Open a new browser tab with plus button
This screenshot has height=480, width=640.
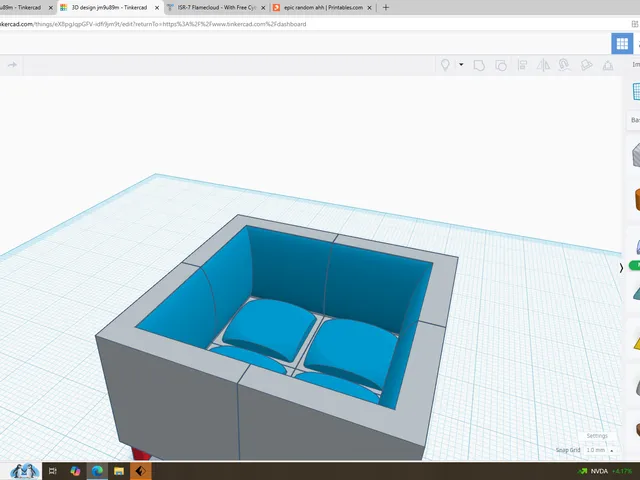(x=386, y=7)
